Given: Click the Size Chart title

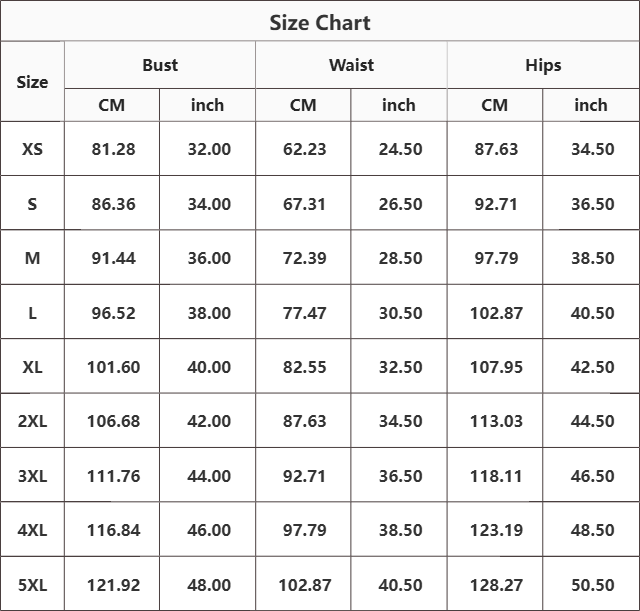Looking at the screenshot, I should coord(320,22).
